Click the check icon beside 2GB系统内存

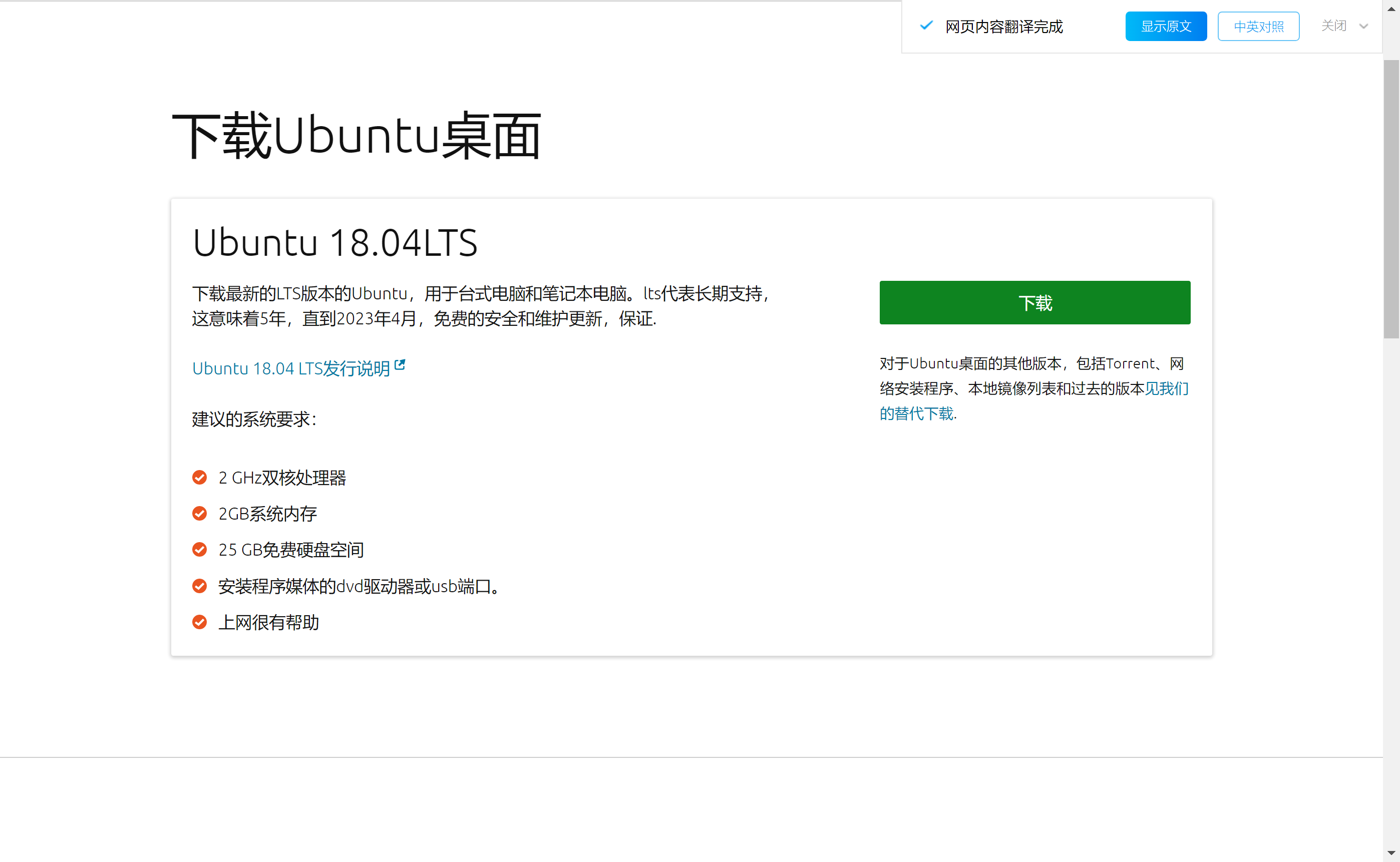point(200,513)
